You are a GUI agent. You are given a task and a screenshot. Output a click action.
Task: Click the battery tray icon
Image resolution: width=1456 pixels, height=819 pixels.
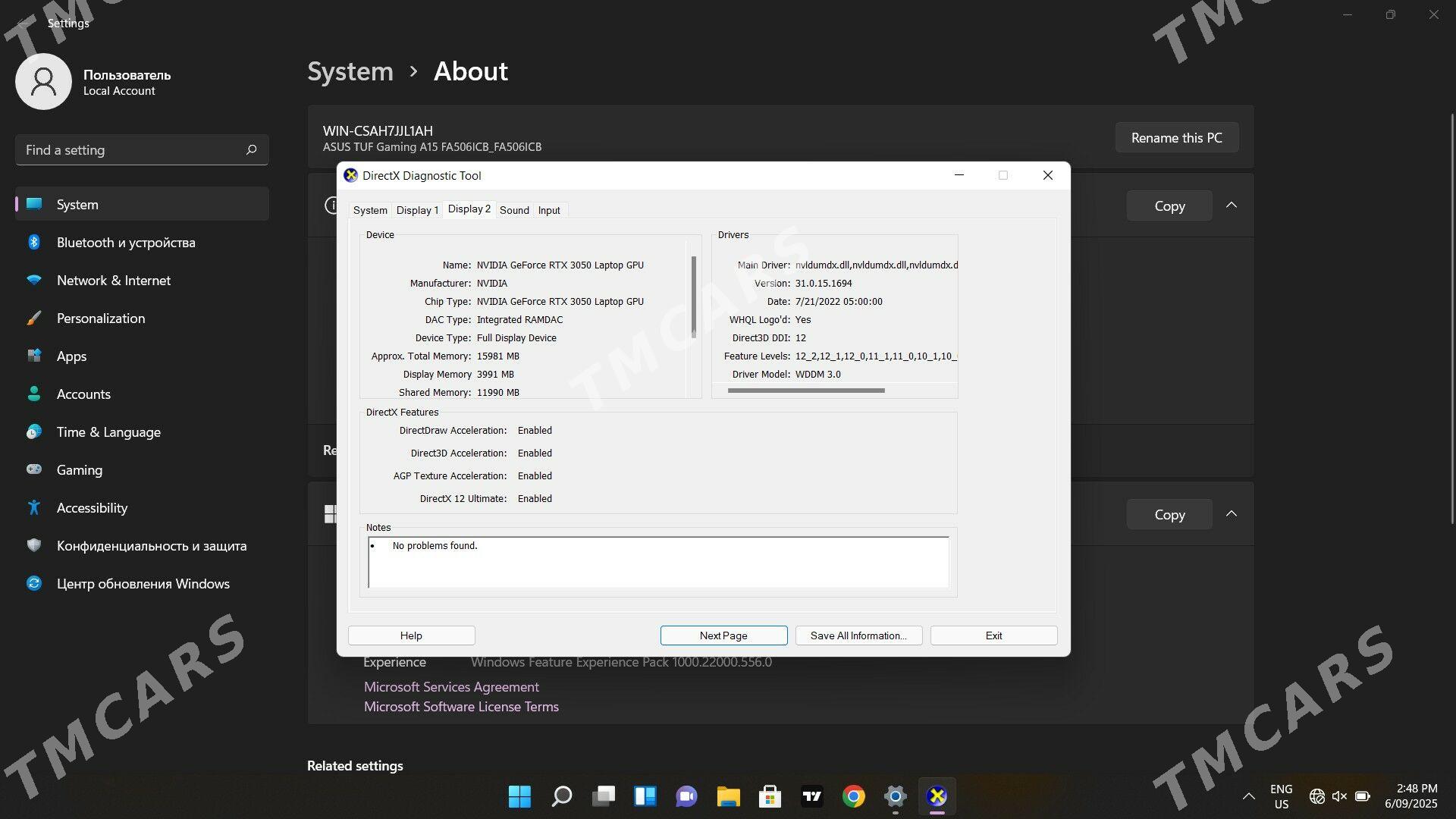tap(1363, 796)
